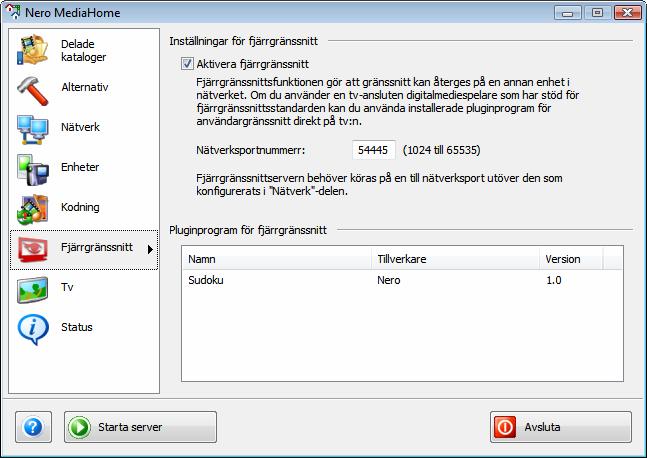Select the Status info icon
Viewport: 647px width, 458px height.
coord(33,329)
